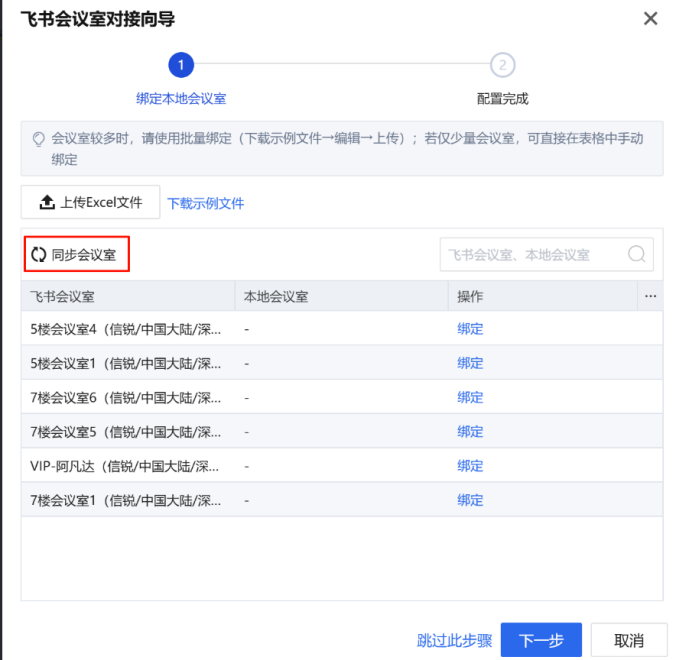Bind the 7楼会议室5 room
This screenshot has width=676, height=660.
coord(470,432)
